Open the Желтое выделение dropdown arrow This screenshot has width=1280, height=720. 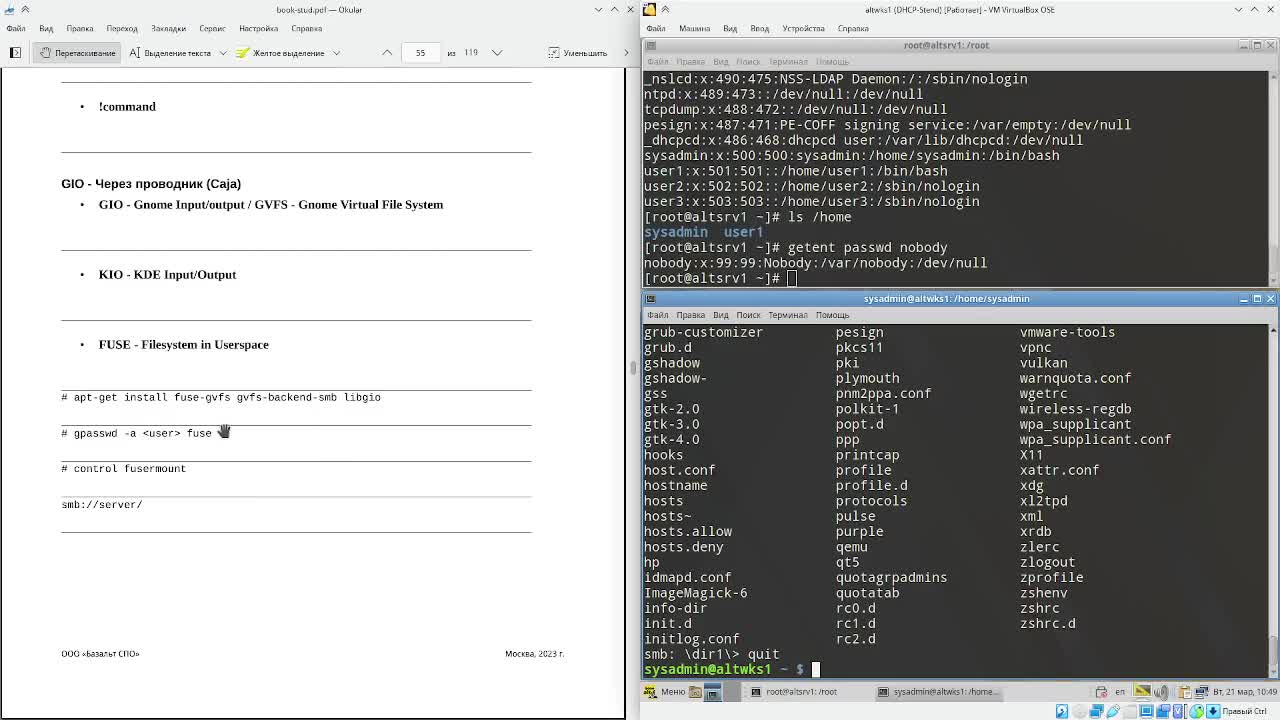tap(336, 52)
